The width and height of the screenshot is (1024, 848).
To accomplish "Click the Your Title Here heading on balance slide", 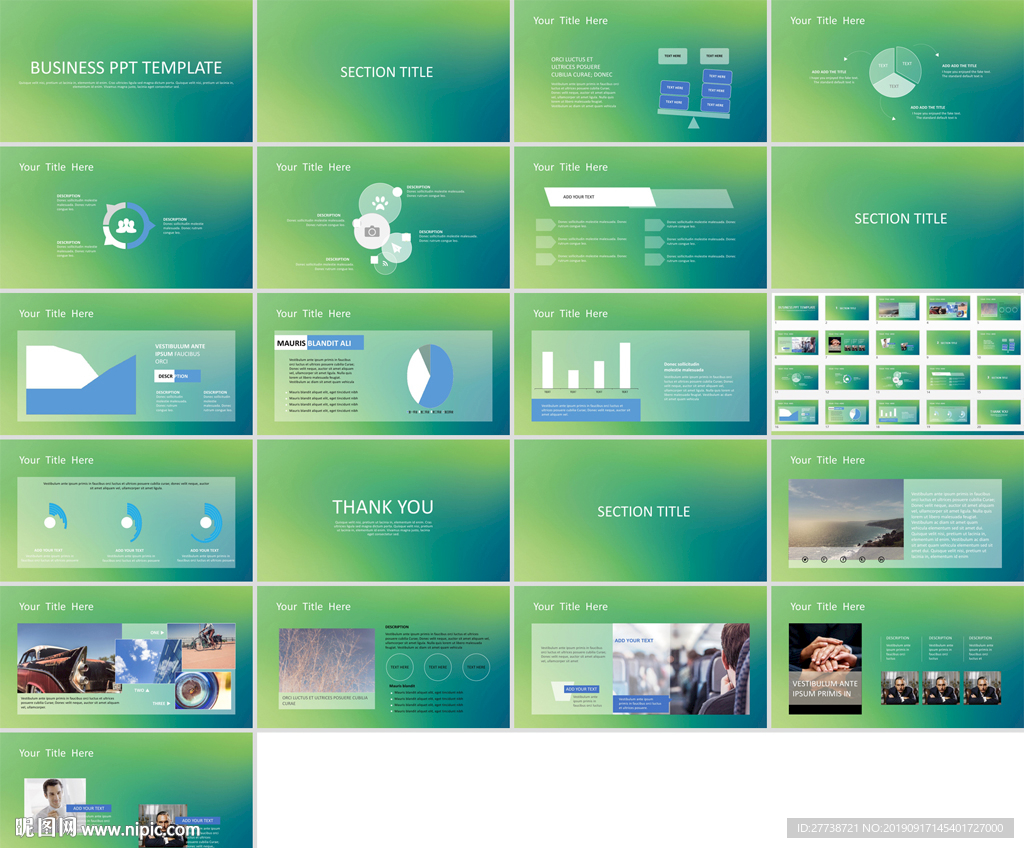I will click(x=570, y=21).
